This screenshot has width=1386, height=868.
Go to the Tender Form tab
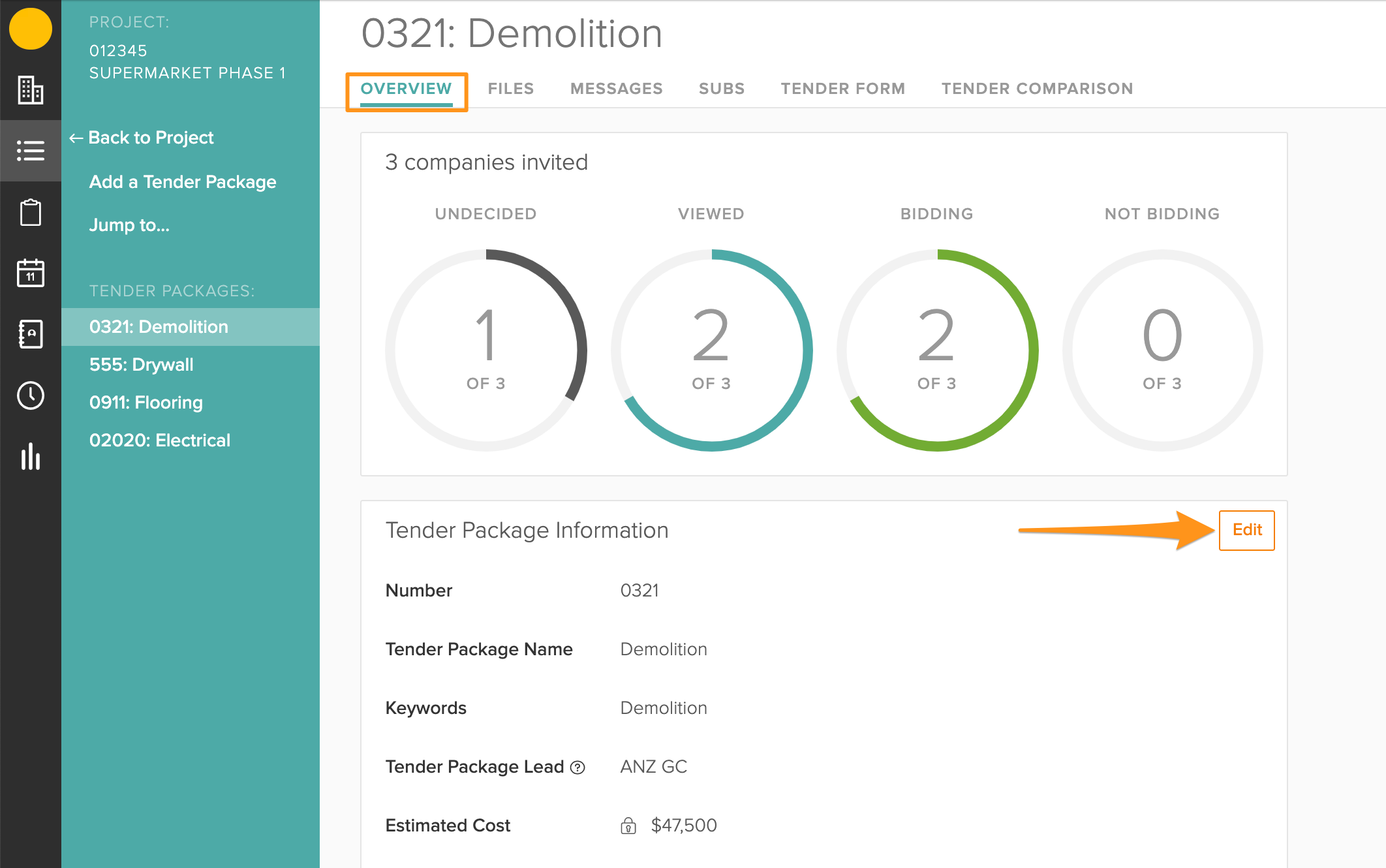point(843,89)
